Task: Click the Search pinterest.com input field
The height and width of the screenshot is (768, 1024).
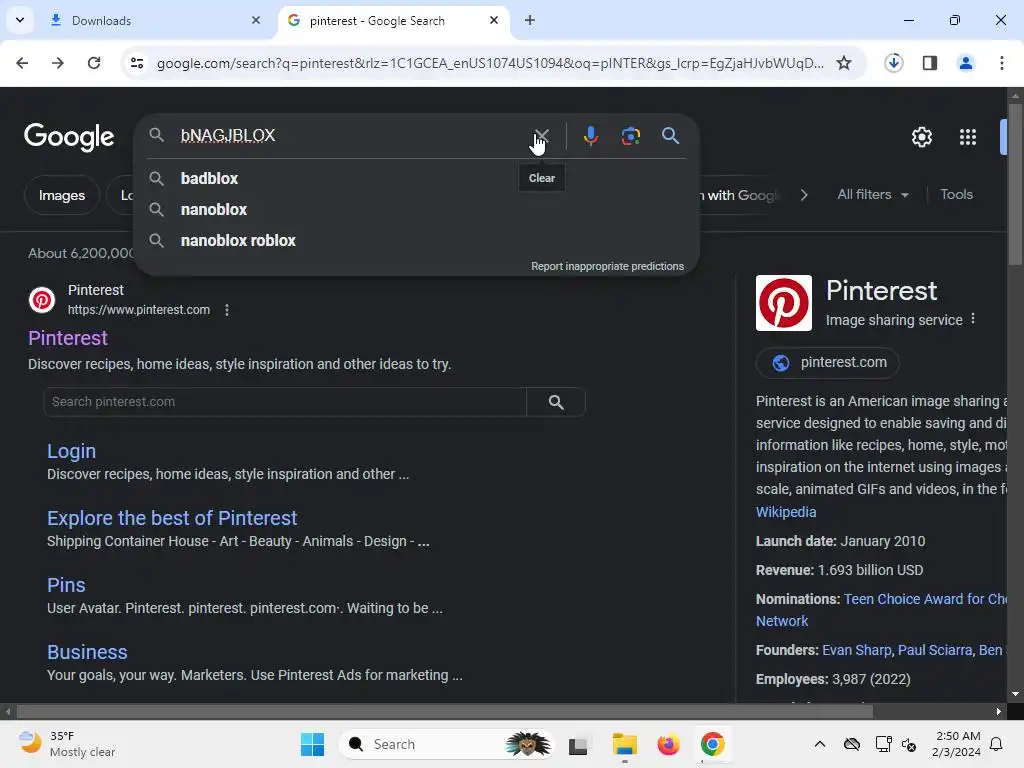Action: 285,402
